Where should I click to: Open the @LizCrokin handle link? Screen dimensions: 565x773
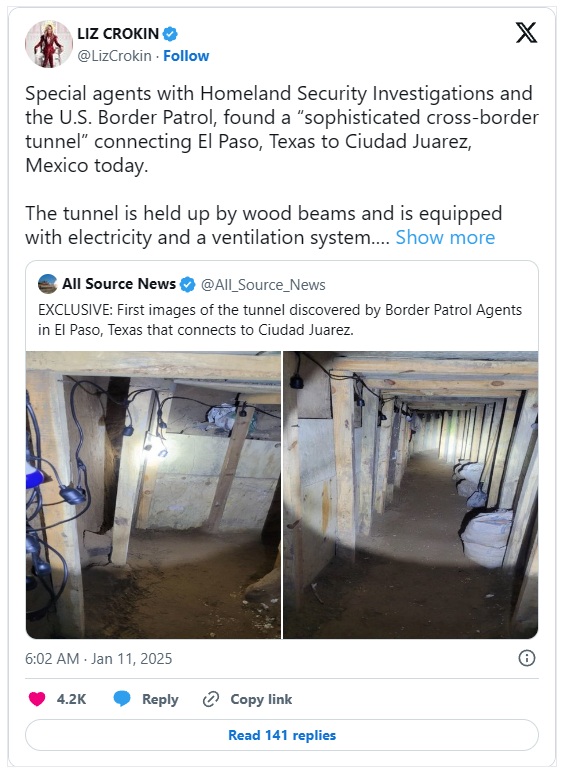[x=114, y=56]
